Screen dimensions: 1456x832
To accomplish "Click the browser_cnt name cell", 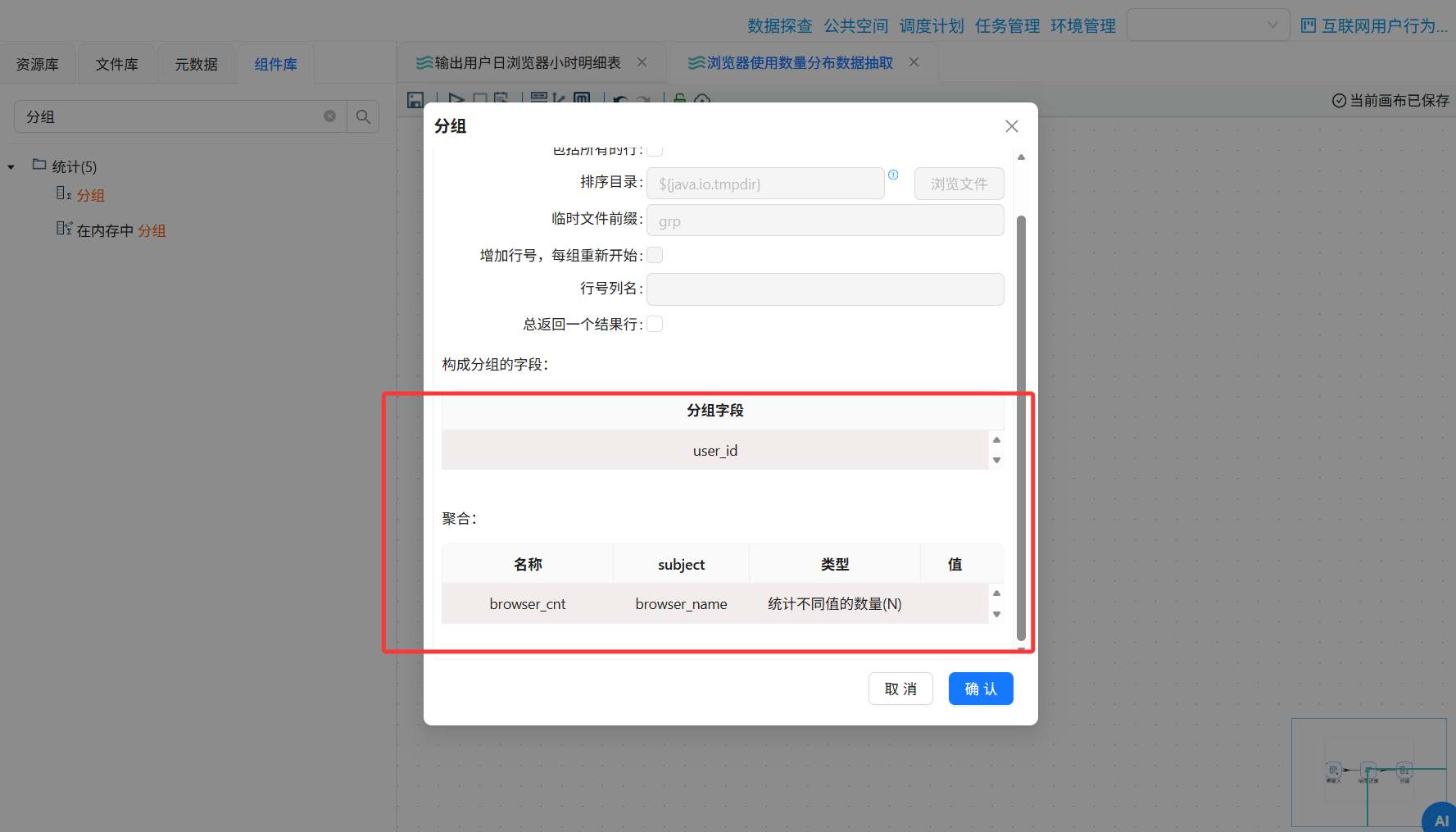I will [528, 603].
